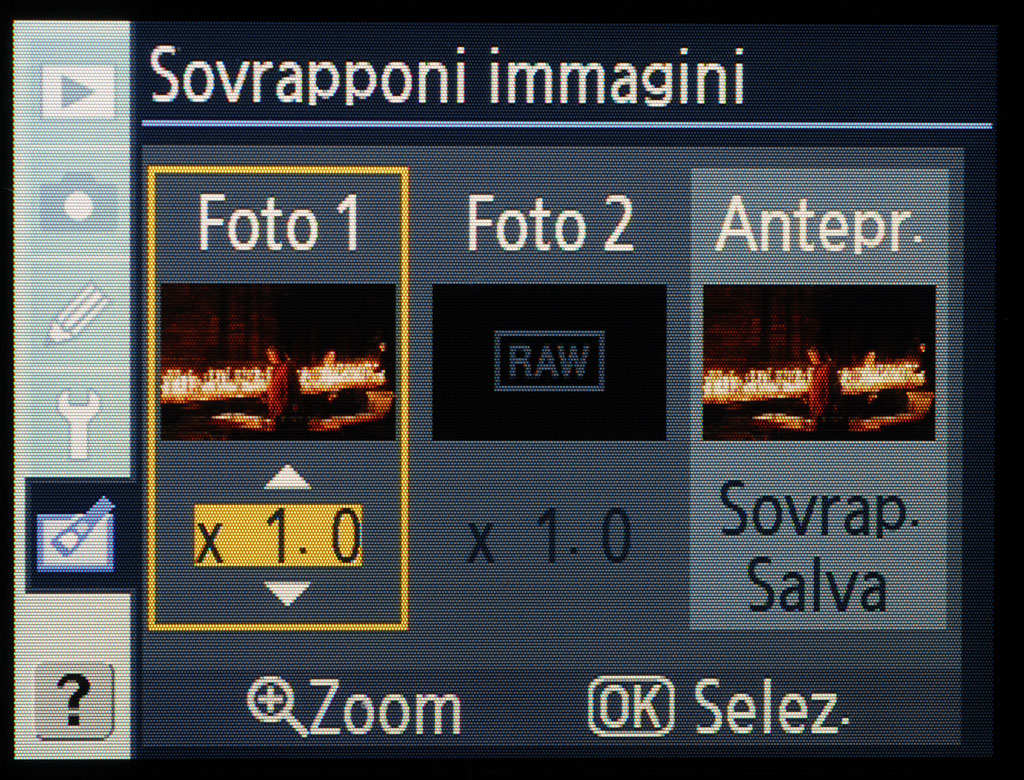The image size is (1024, 780).
Task: Select the Retouch menu icon
Action: tap(76, 534)
